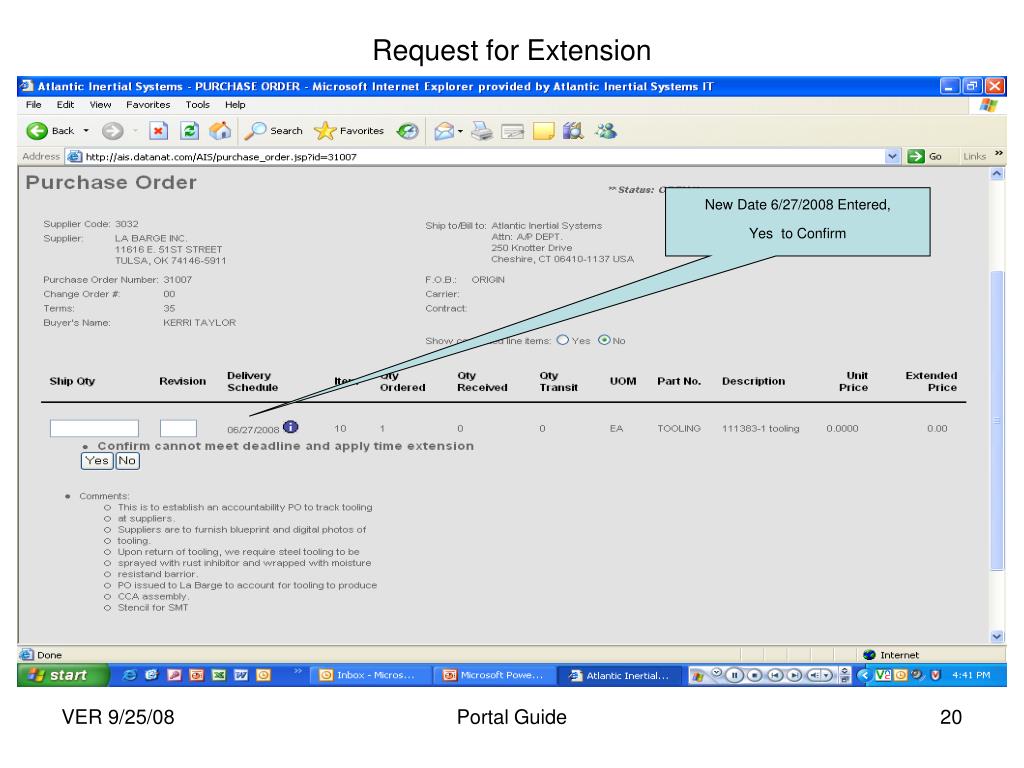
Task: Click the stop control in taskbar media bar
Action: tap(754, 675)
